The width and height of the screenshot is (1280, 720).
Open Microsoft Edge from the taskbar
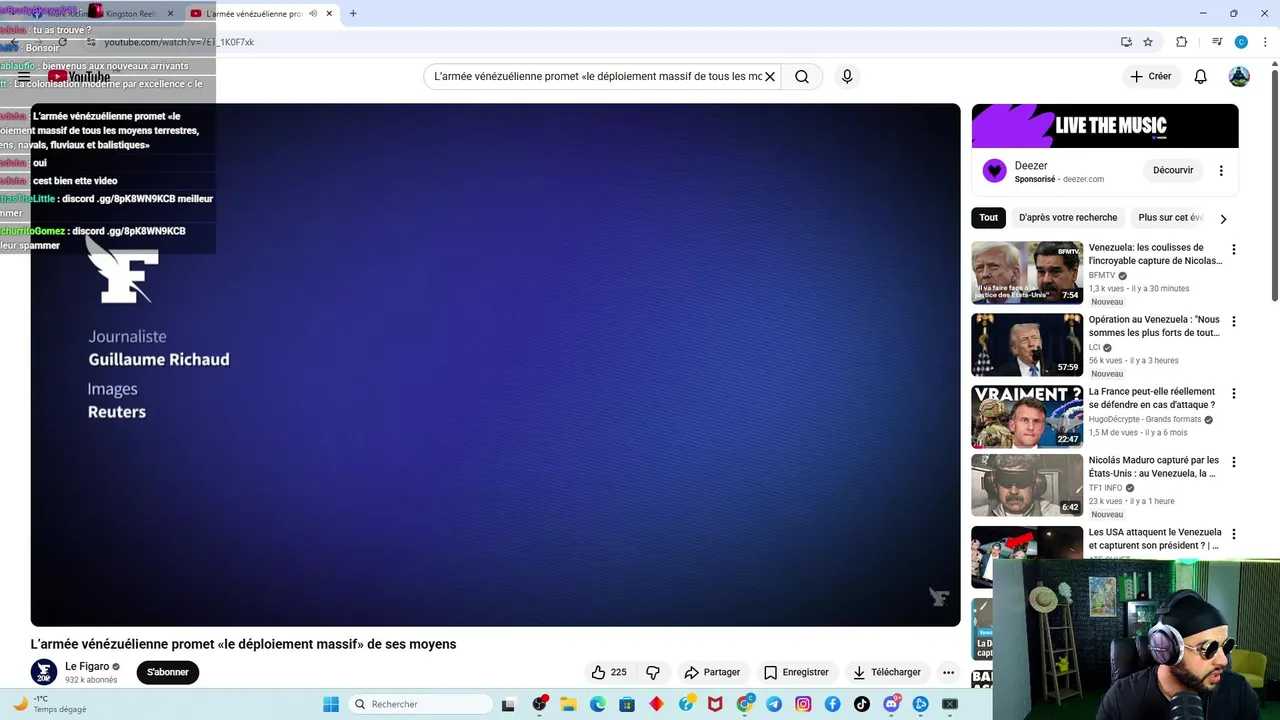tap(597, 704)
